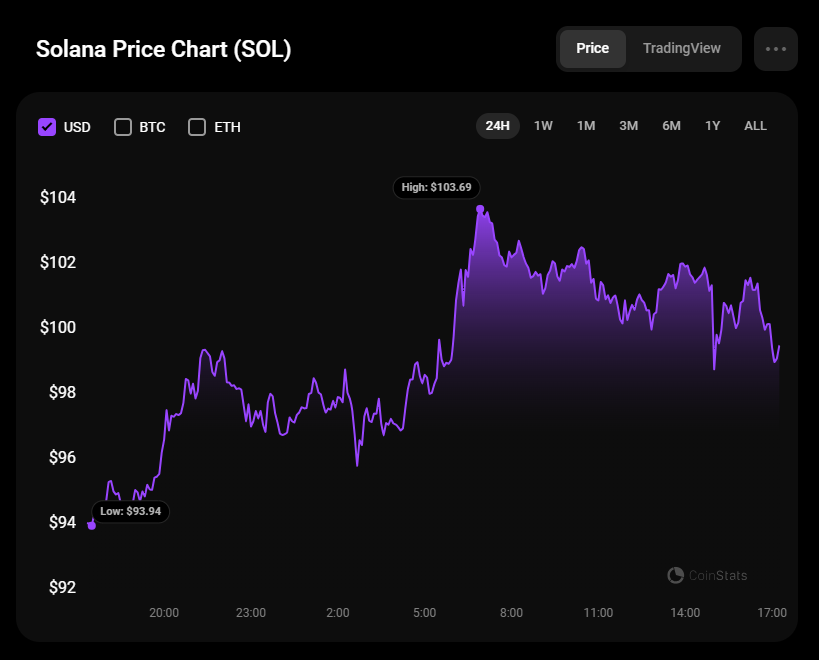The height and width of the screenshot is (660, 819).
Task: Select the 24H time range
Action: (x=497, y=126)
